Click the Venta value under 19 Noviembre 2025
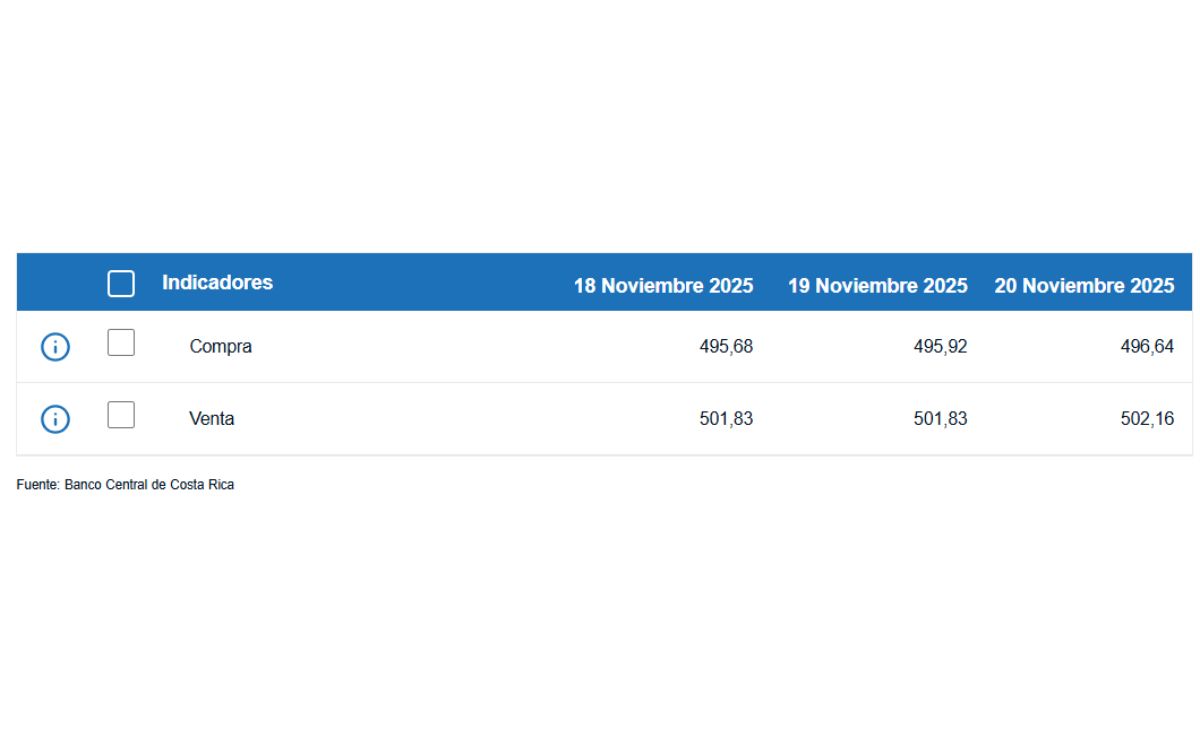The width and height of the screenshot is (1200, 747). point(940,418)
